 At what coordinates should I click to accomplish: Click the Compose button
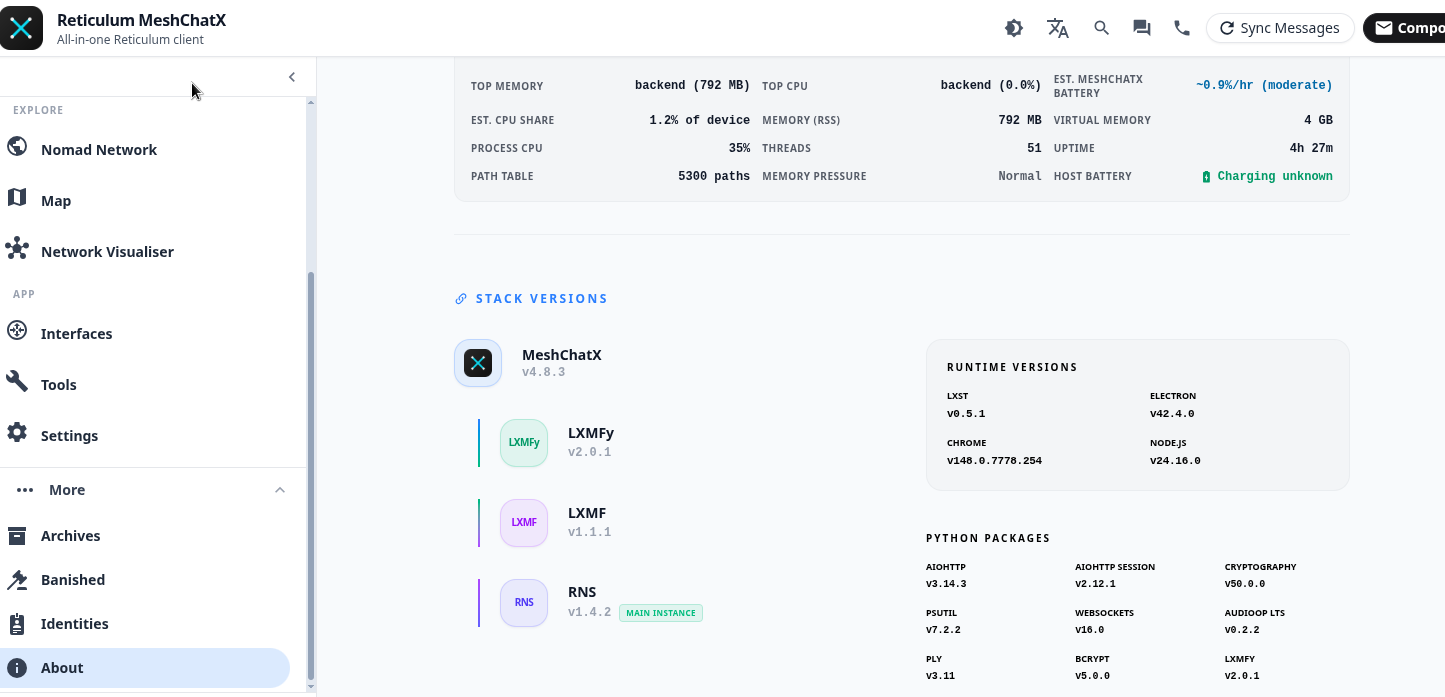(1405, 28)
